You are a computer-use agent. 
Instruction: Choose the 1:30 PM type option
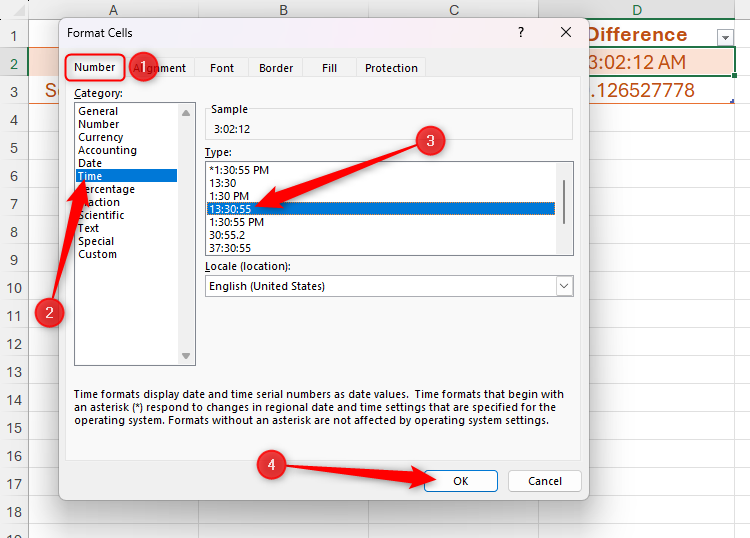pos(227,196)
